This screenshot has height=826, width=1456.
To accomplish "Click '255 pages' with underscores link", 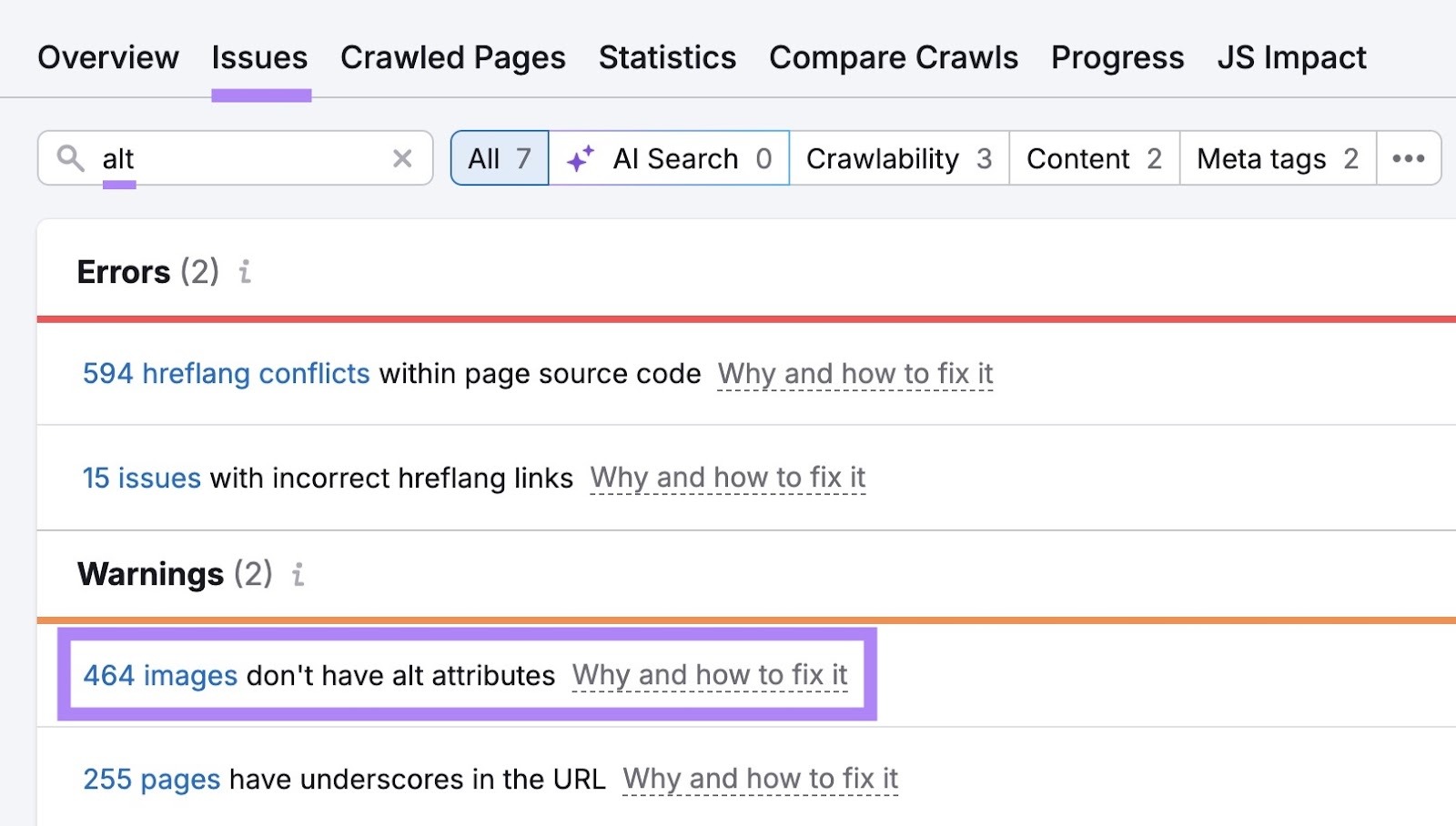I will (150, 779).
